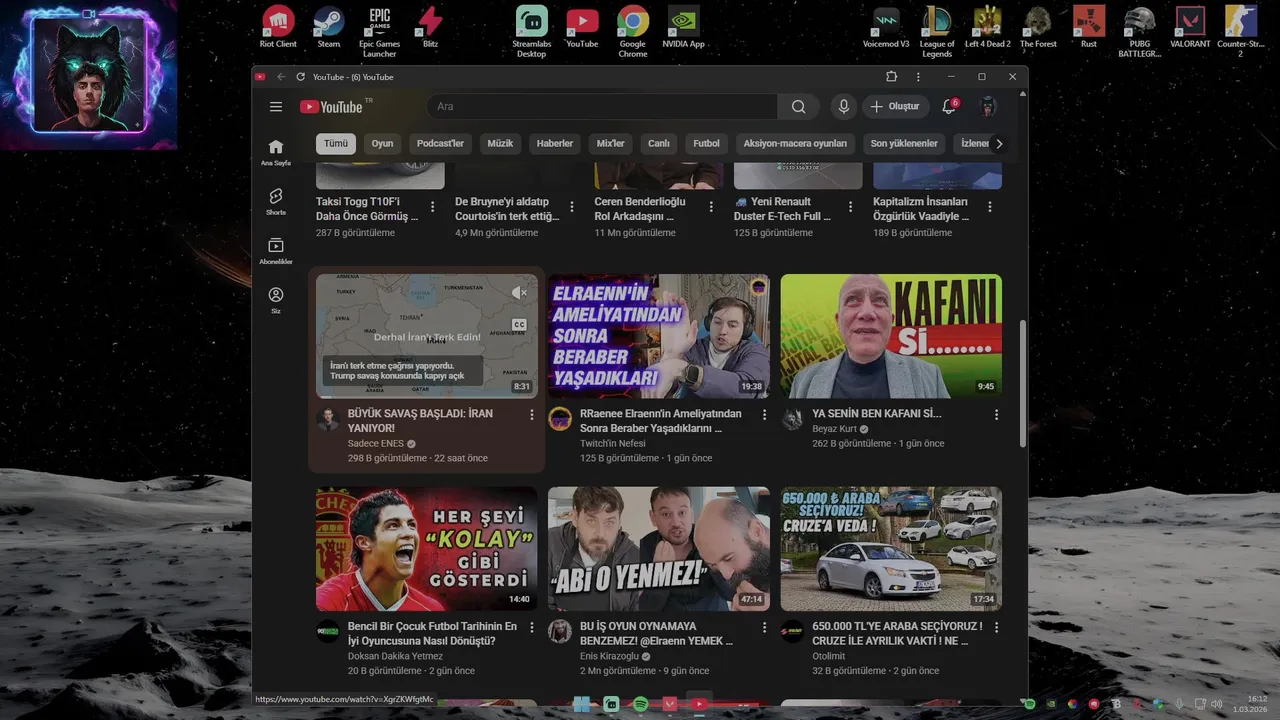Open the extensions puzzle icon
This screenshot has width=1280, height=720.
891,77
